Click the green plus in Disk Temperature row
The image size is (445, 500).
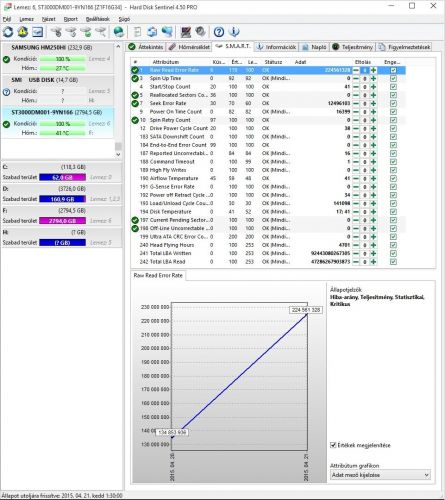tap(373, 212)
